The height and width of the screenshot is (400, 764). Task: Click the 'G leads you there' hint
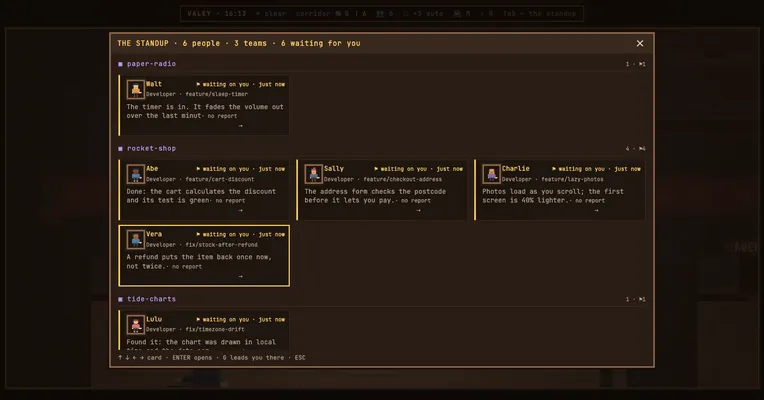tap(253, 358)
